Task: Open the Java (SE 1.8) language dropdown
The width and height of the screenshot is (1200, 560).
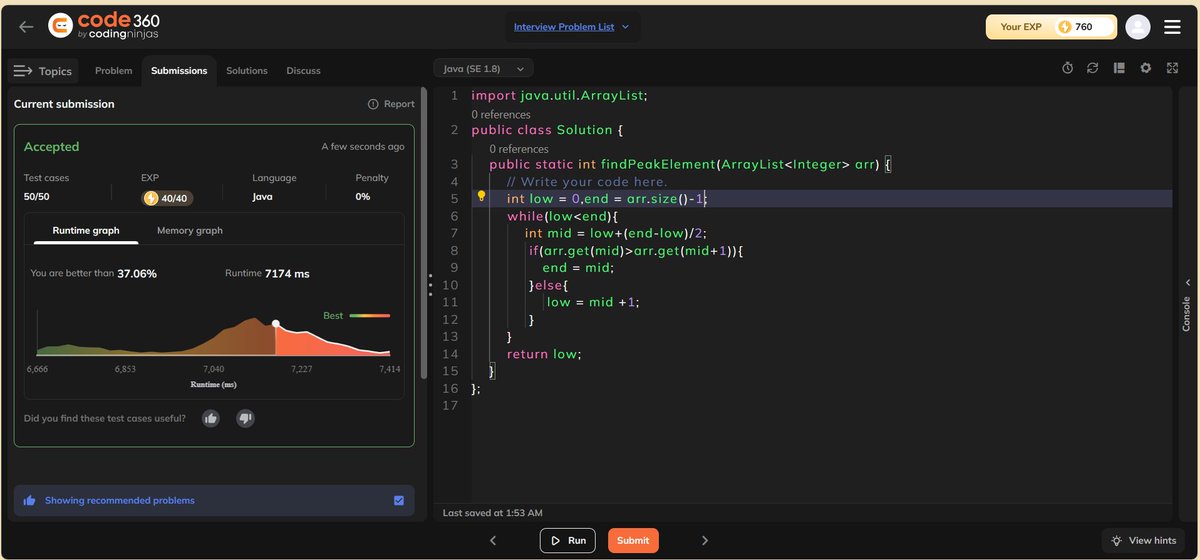Action: click(483, 68)
